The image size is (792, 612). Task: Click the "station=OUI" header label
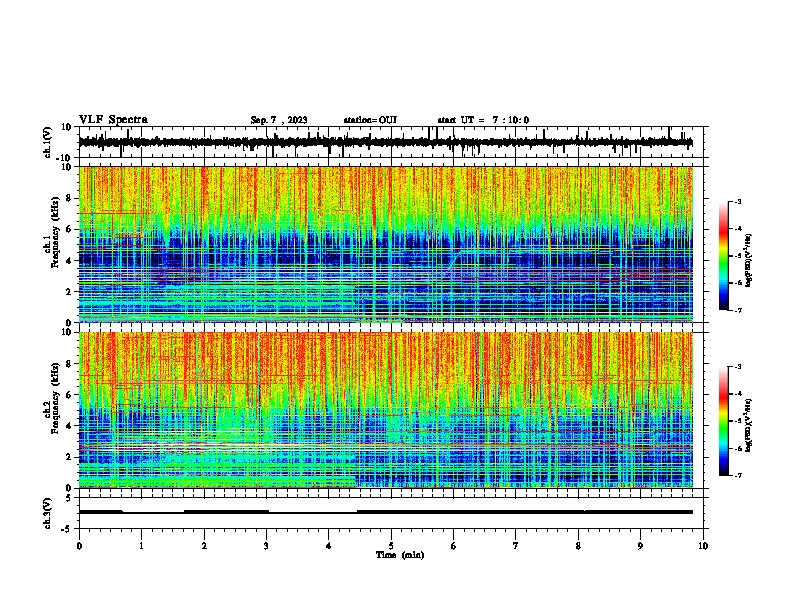370,120
